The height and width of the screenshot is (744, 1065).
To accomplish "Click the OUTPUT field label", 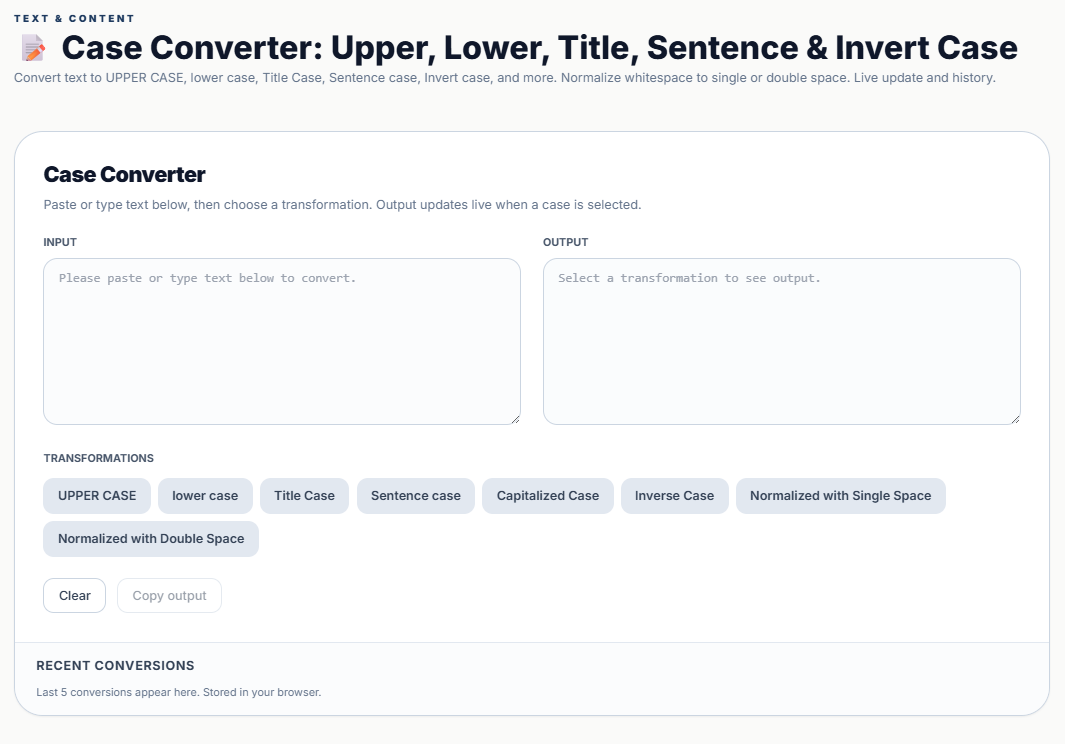I will pyautogui.click(x=565, y=242).
